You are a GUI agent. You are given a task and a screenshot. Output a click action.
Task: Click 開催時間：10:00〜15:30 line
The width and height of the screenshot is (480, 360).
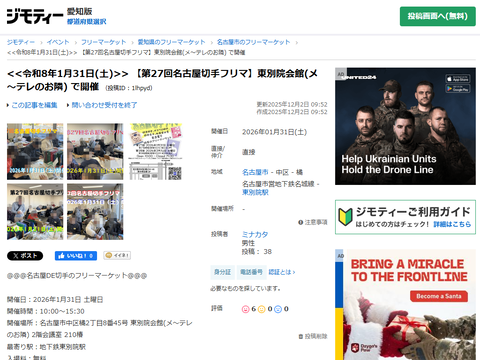pyautogui.click(x=46, y=311)
